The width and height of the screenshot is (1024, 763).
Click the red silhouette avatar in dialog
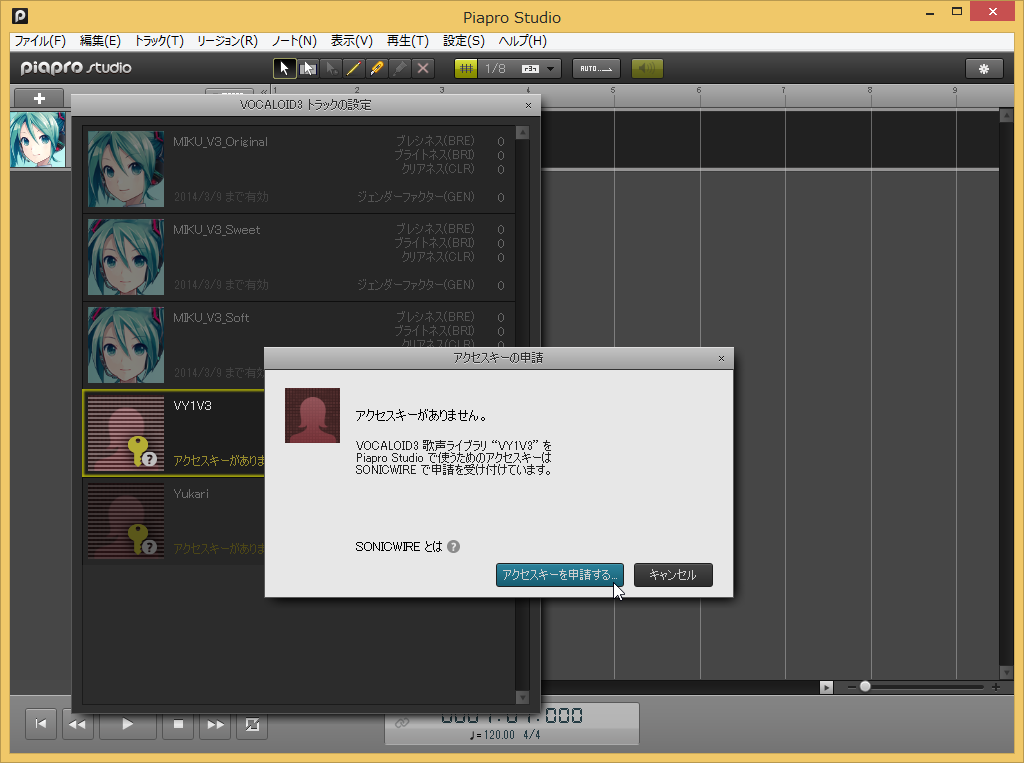tap(312, 415)
